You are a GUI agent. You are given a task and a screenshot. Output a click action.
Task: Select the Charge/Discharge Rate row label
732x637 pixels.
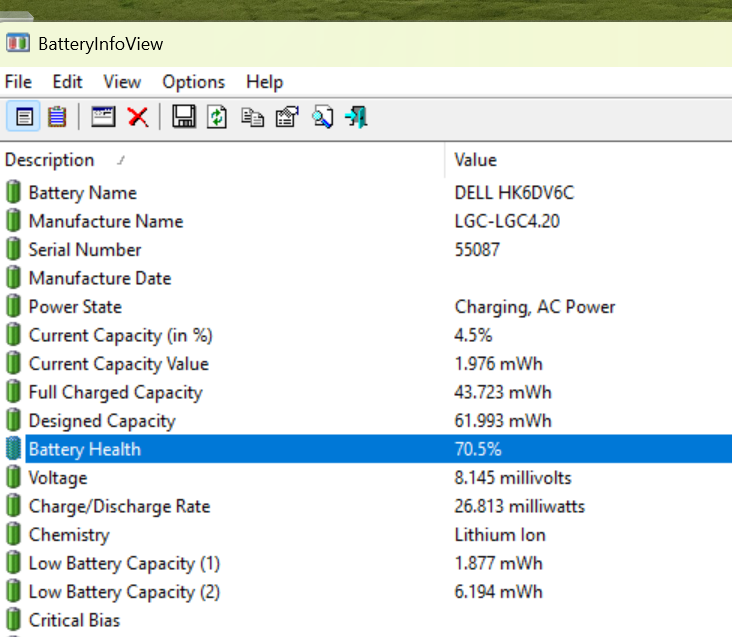coord(120,506)
